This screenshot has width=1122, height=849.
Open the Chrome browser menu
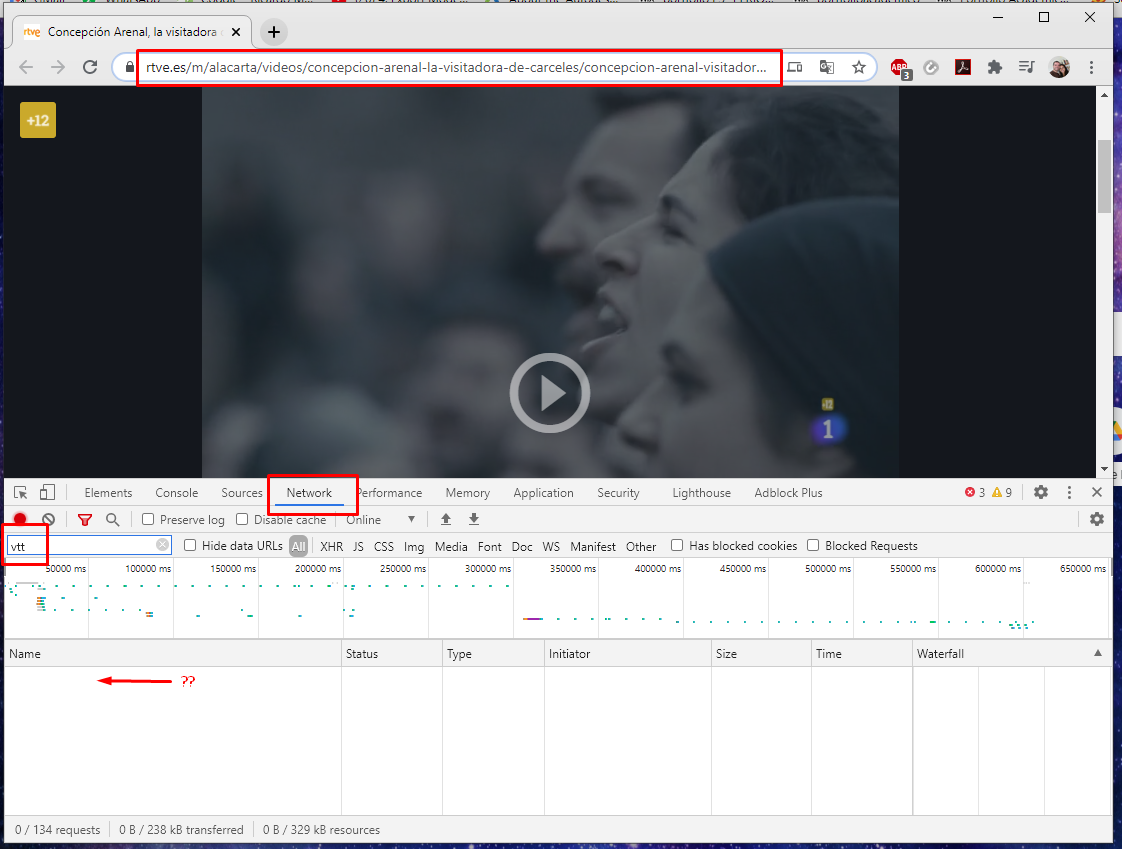click(1091, 68)
